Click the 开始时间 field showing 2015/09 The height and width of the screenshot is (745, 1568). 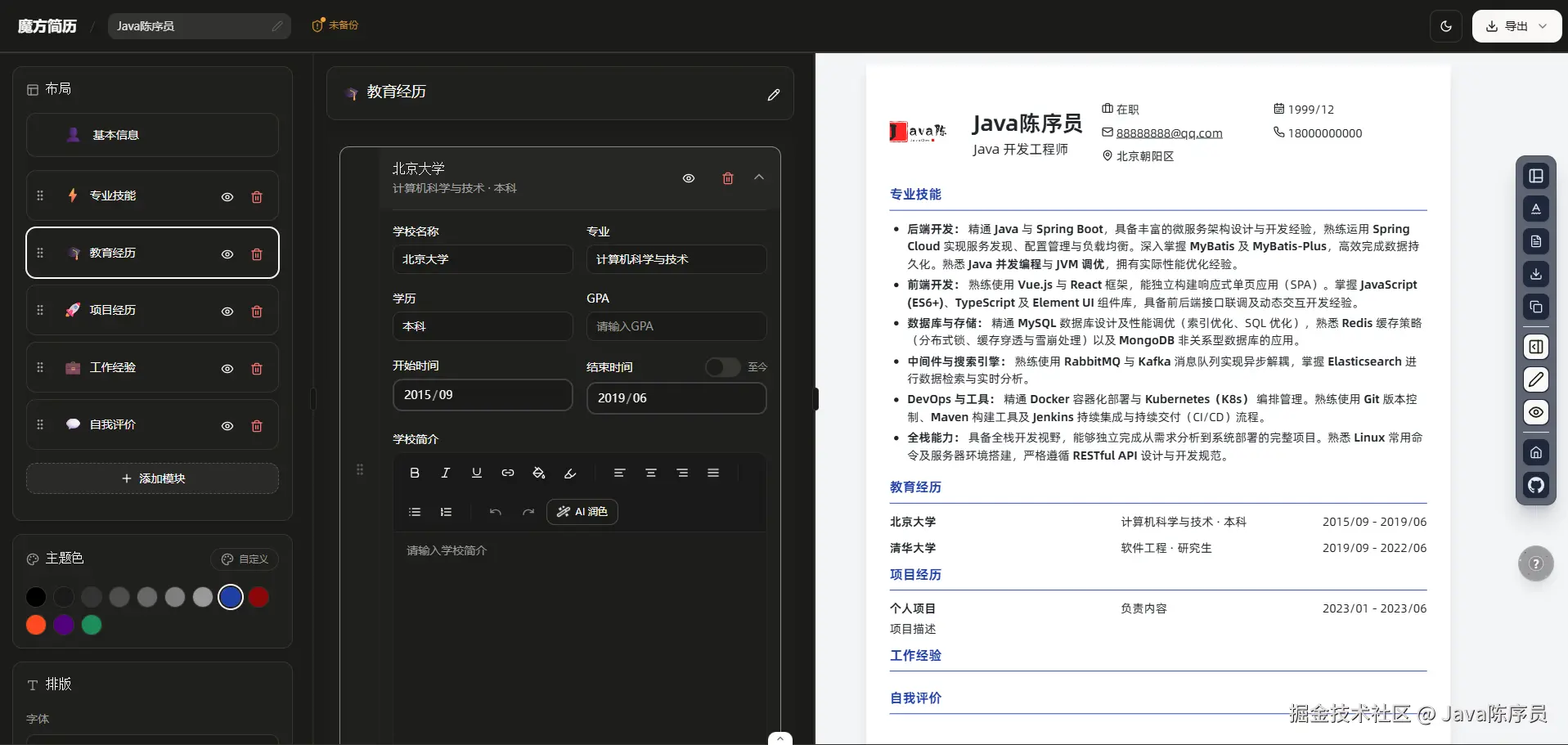(x=483, y=395)
